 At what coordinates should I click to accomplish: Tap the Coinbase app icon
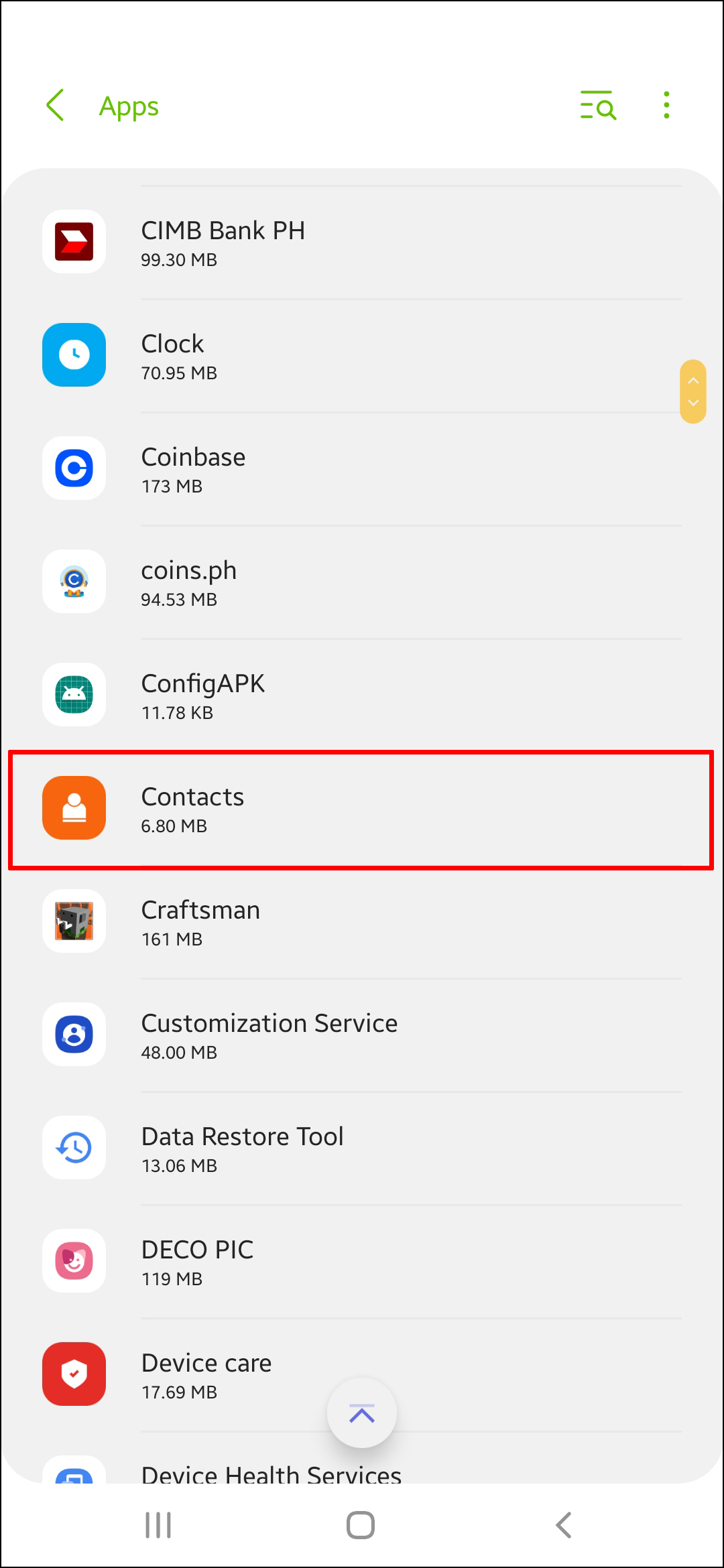74,468
